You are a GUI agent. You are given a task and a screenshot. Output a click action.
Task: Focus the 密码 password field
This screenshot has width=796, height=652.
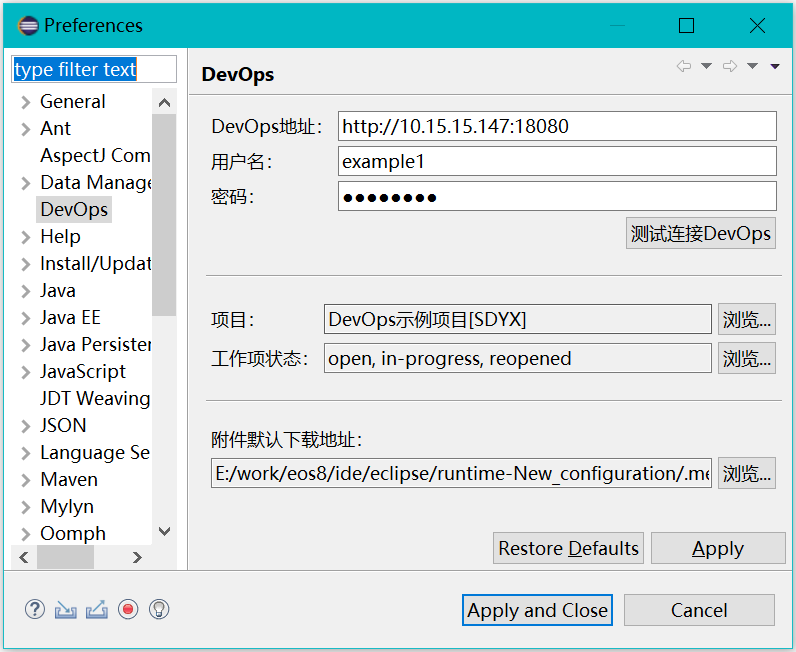tap(557, 196)
